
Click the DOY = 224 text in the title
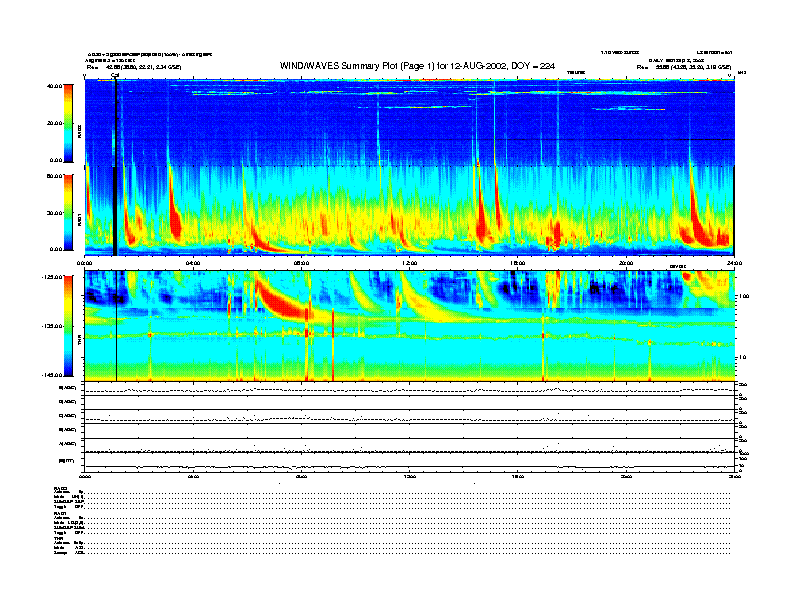533,66
